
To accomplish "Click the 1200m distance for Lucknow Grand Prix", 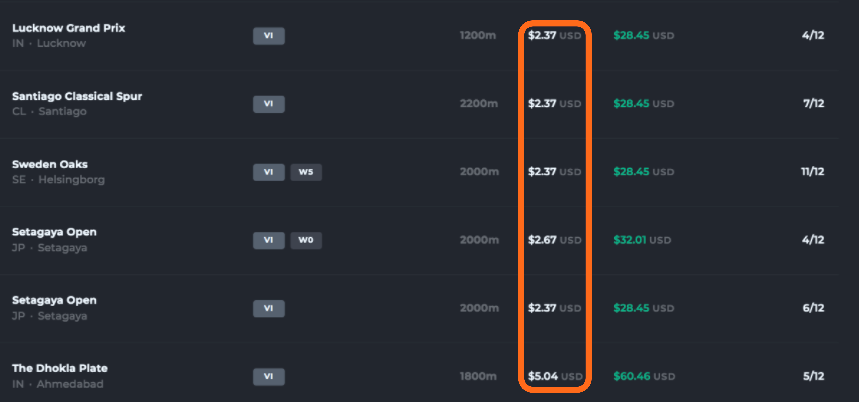I will point(478,36).
